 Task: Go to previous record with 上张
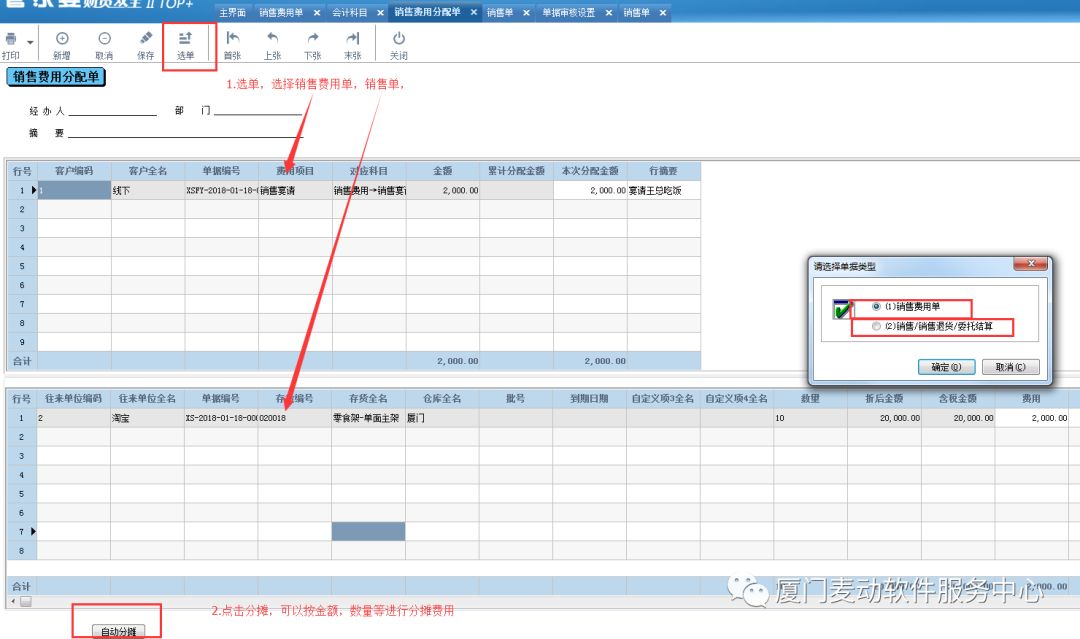pos(272,40)
